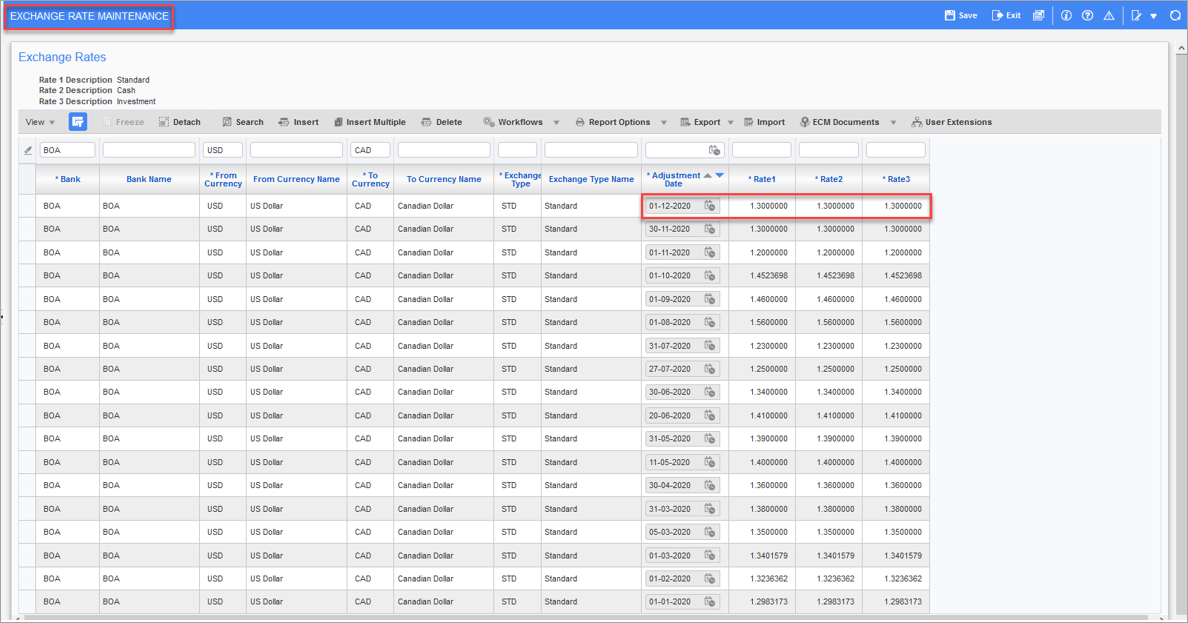
Task: Open calendar icon in Adjustment Date filter field
Action: tap(714, 150)
